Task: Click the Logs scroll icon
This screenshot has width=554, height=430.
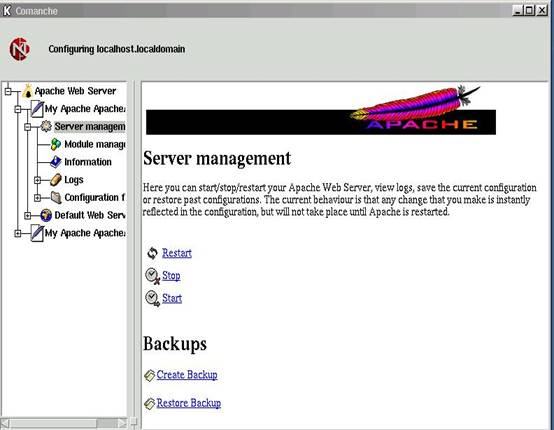Action: [55, 179]
